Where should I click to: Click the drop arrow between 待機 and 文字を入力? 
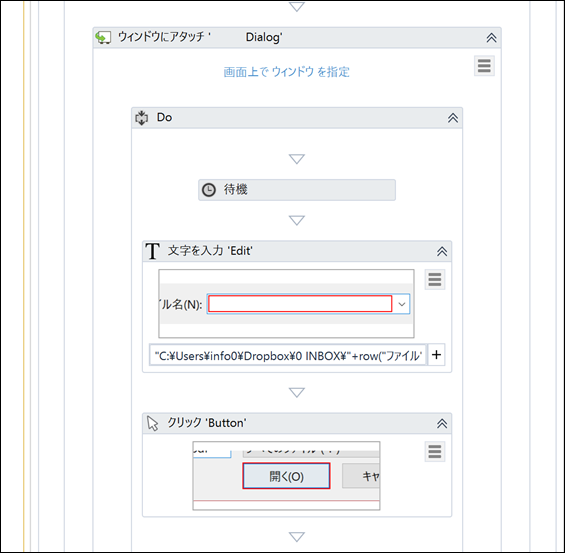click(297, 220)
